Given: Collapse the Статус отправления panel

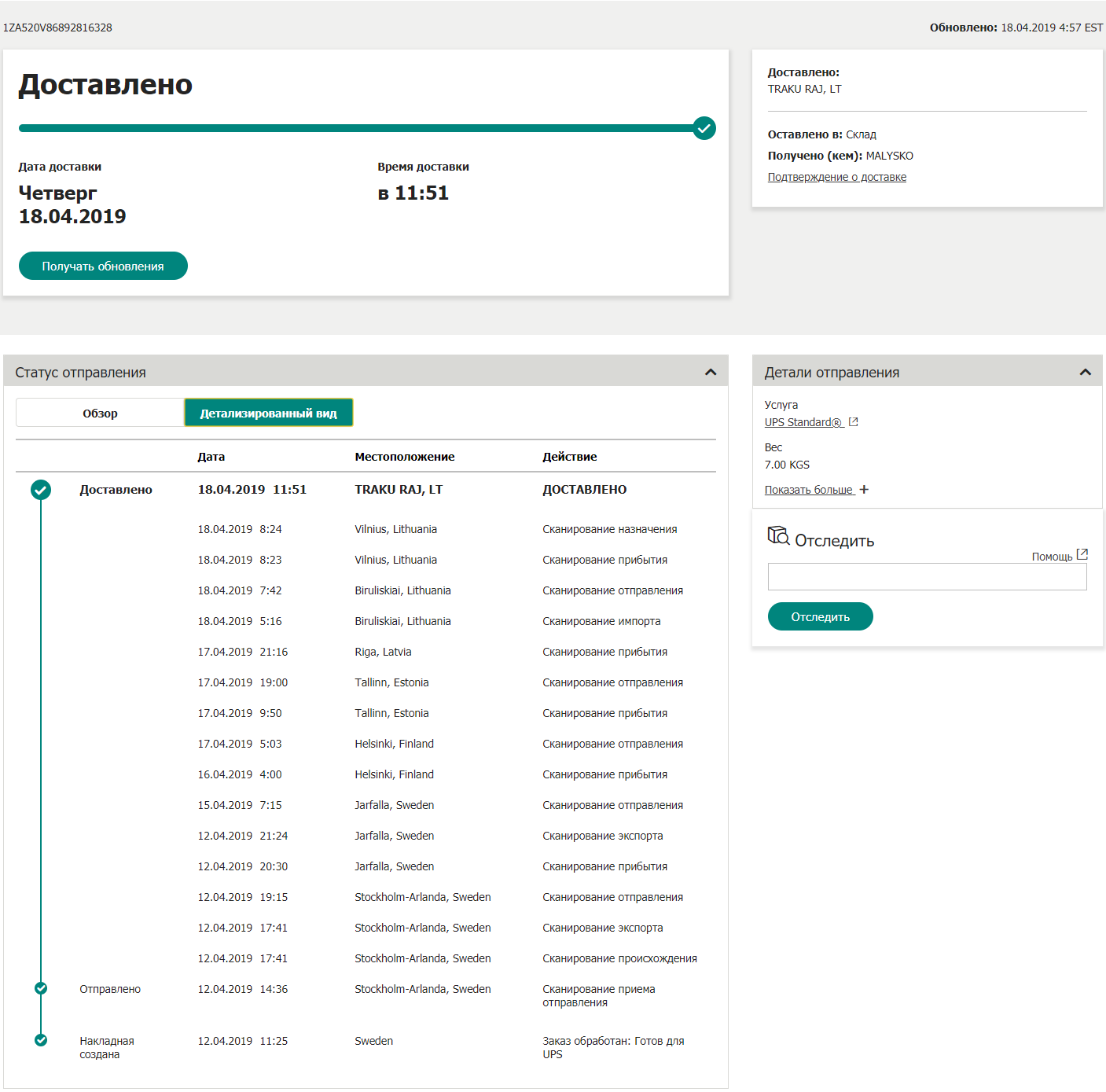Looking at the screenshot, I should tap(711, 372).
